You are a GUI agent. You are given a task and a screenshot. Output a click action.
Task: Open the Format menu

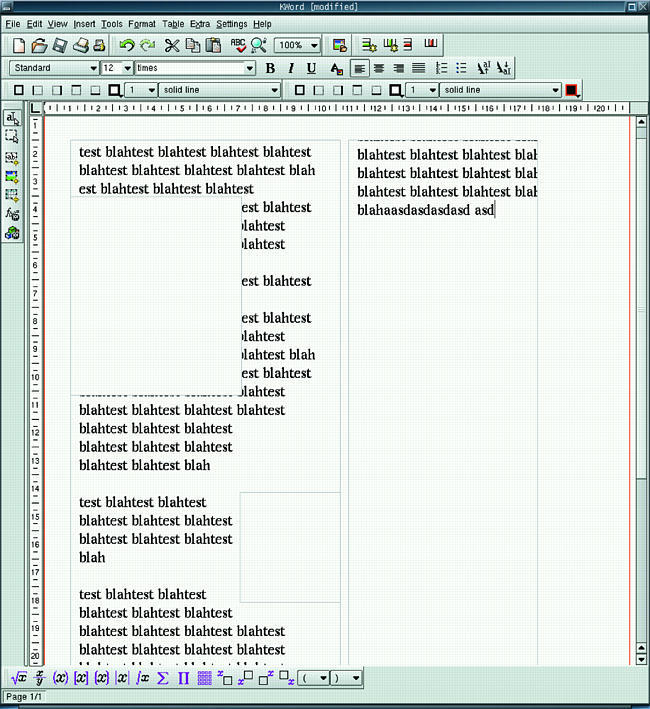pyautogui.click(x=141, y=23)
